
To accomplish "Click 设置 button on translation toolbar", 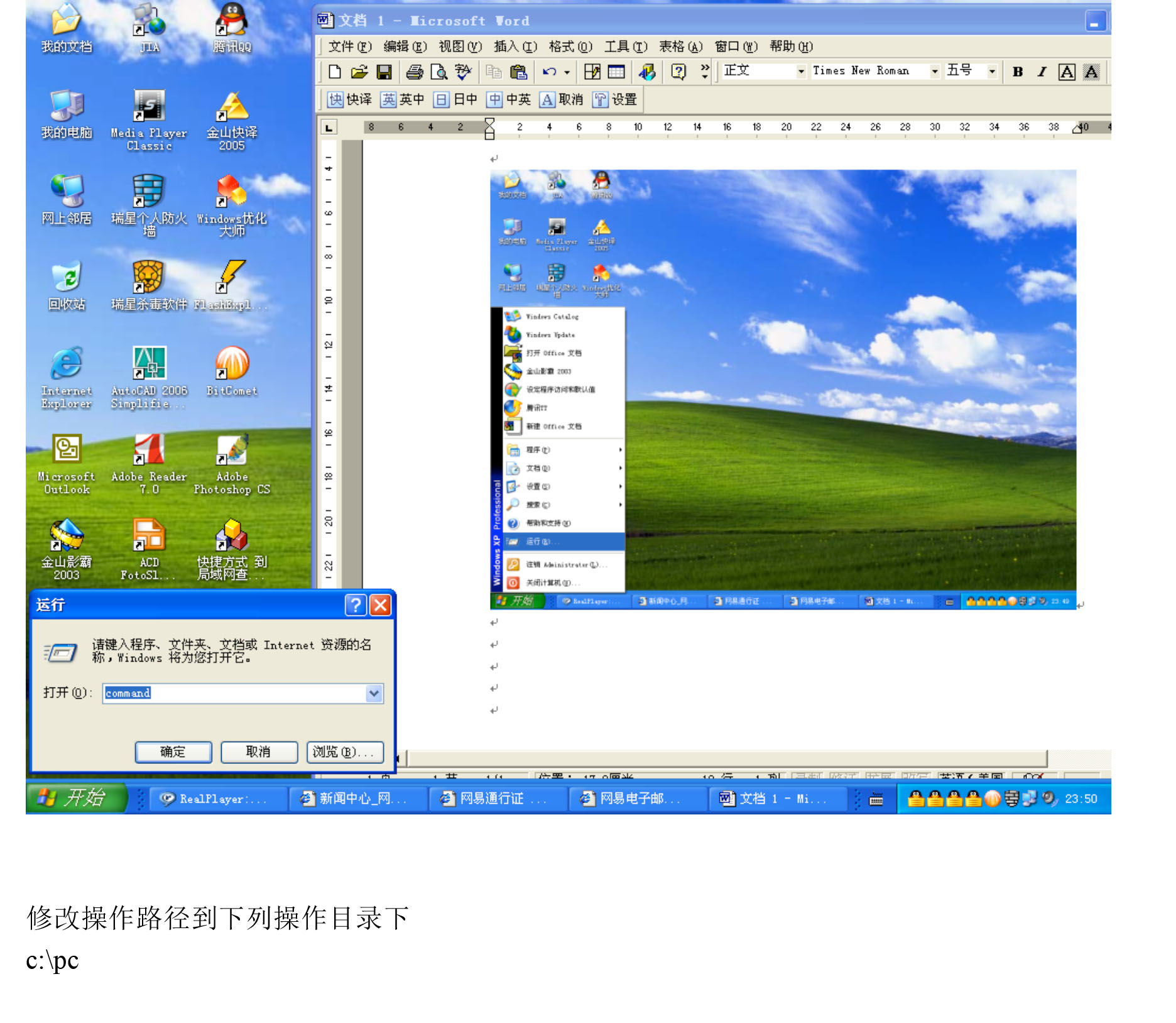I will click(616, 99).
